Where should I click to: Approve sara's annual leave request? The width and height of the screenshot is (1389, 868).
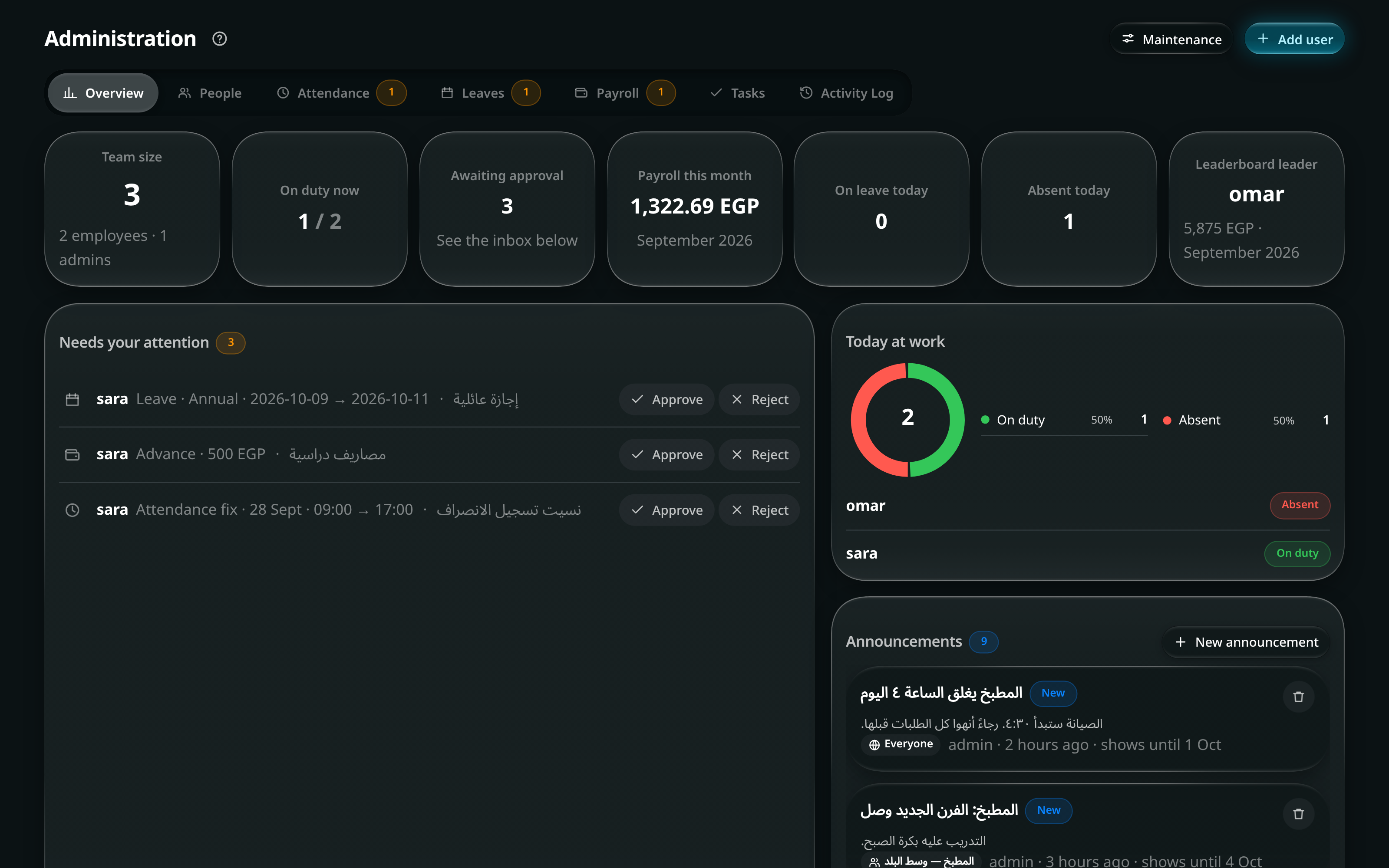pos(666,400)
